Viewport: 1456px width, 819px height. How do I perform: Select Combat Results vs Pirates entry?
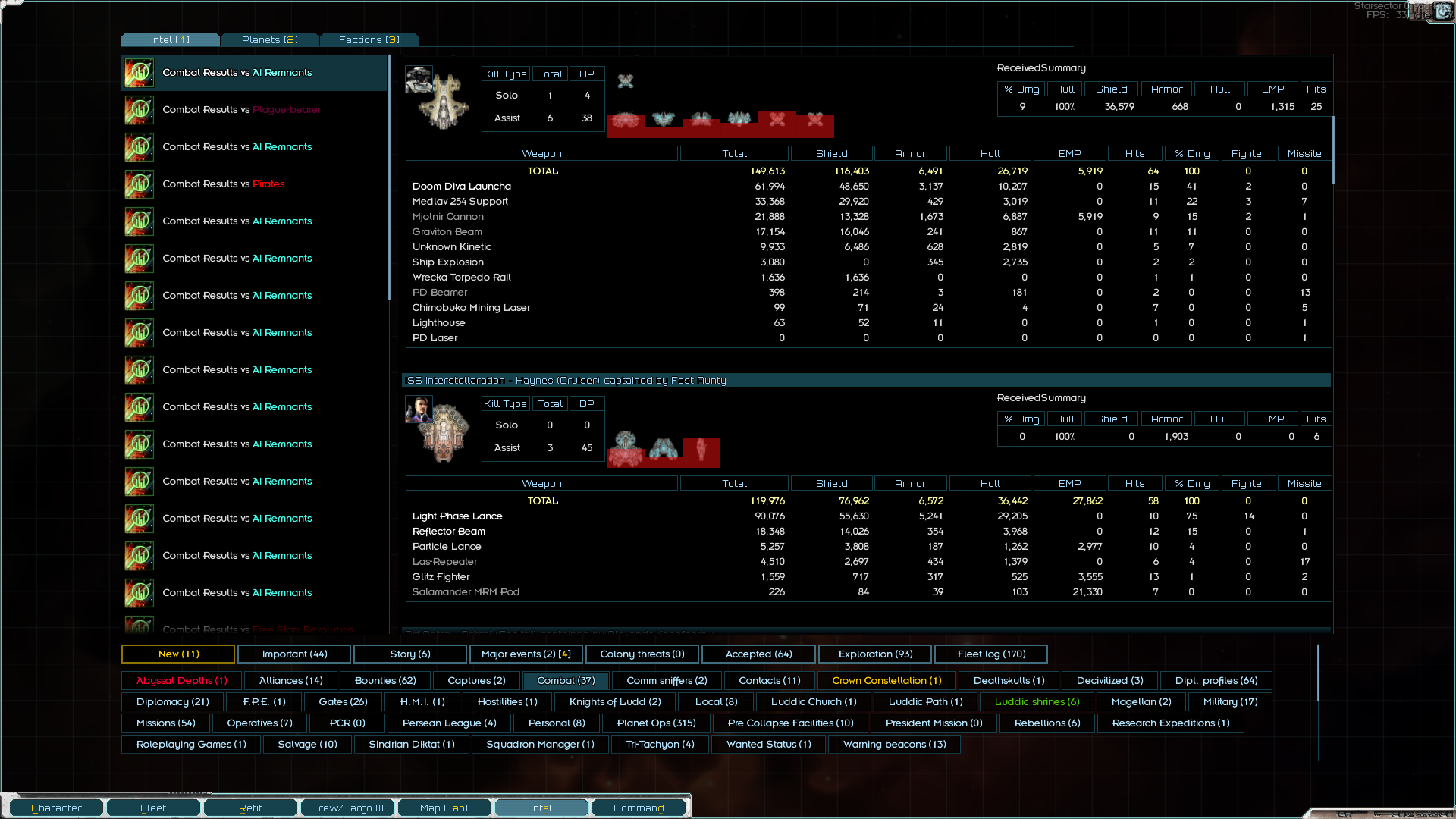[224, 184]
